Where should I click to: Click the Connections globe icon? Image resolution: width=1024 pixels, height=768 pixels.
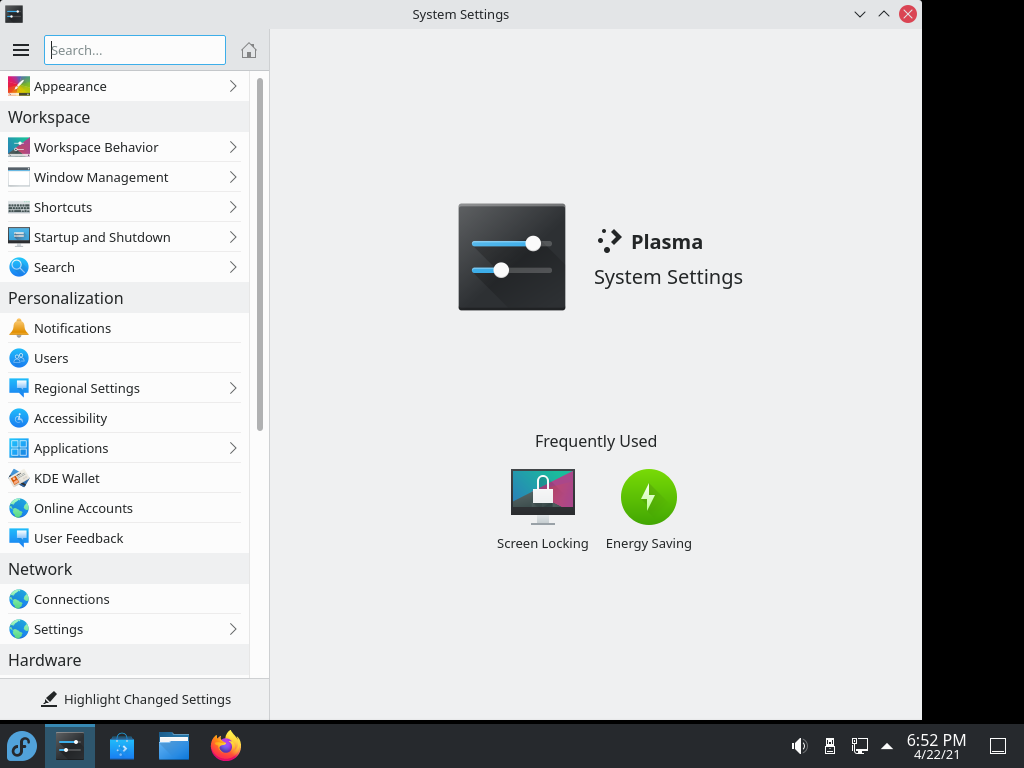click(19, 599)
